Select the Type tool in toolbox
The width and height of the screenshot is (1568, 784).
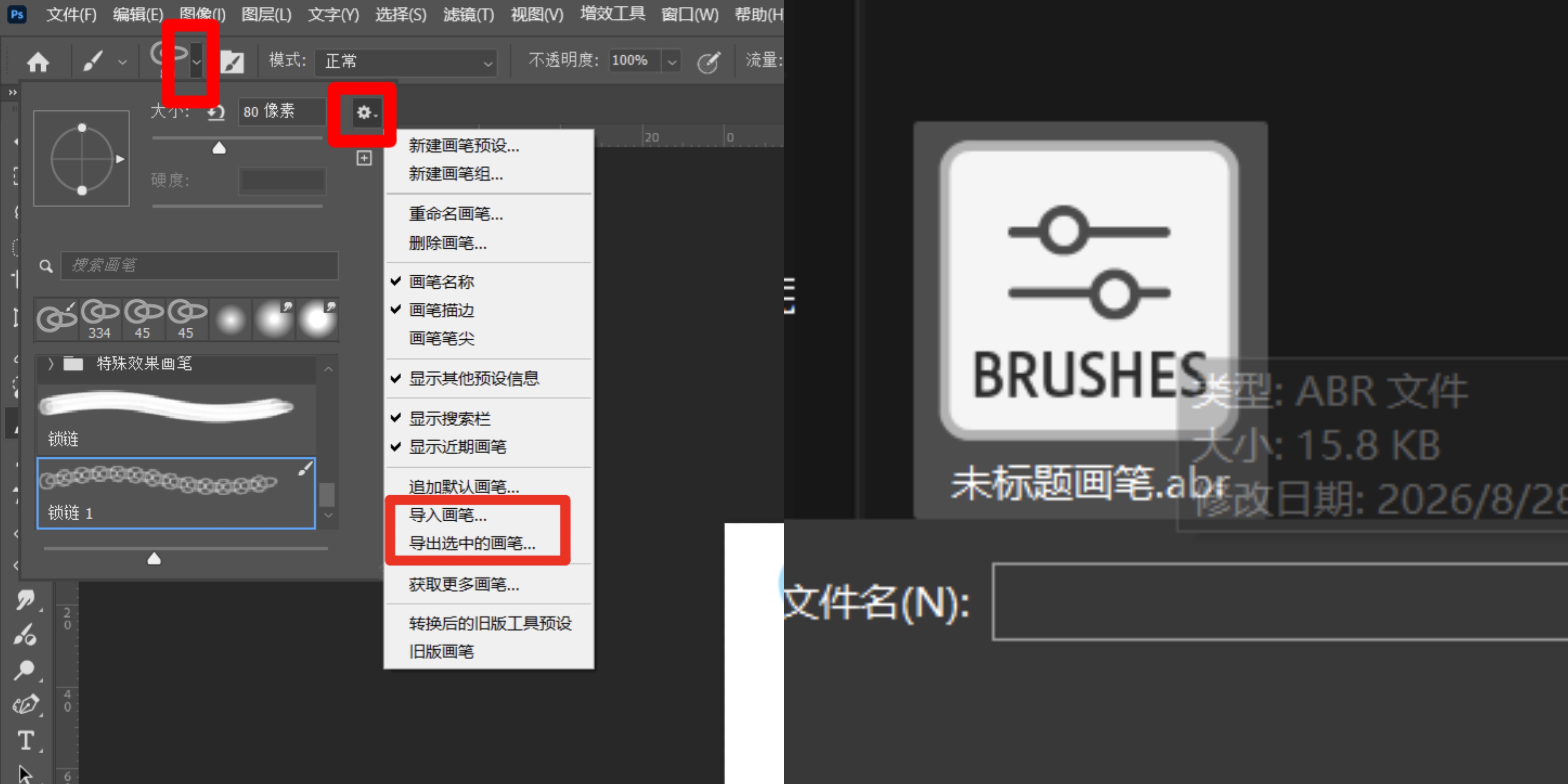pos(26,741)
